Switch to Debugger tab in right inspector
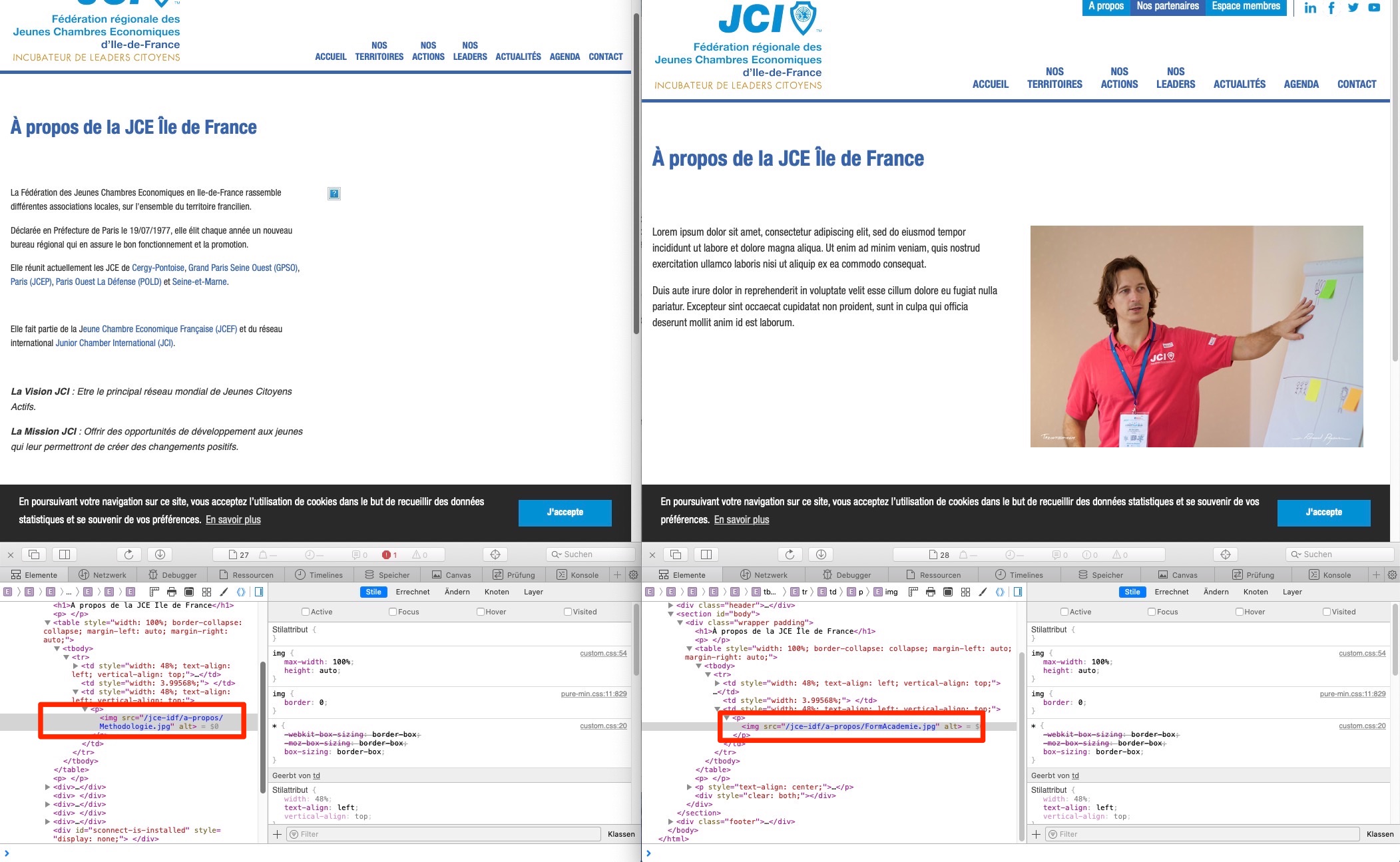 [x=847, y=575]
